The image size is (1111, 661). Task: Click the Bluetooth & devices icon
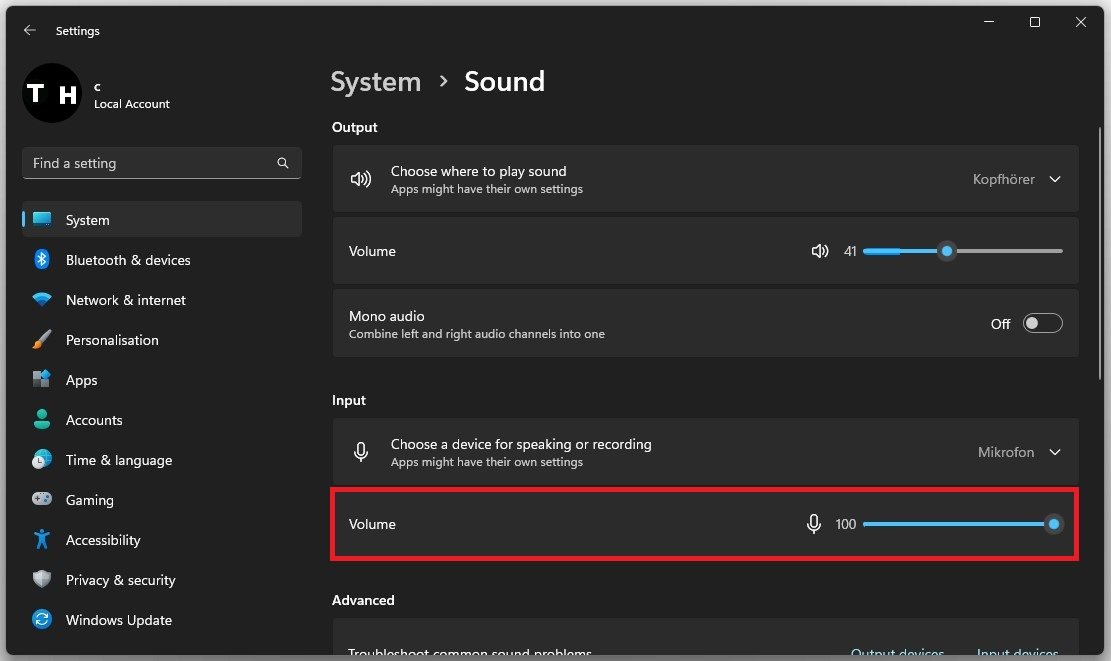coord(42,260)
